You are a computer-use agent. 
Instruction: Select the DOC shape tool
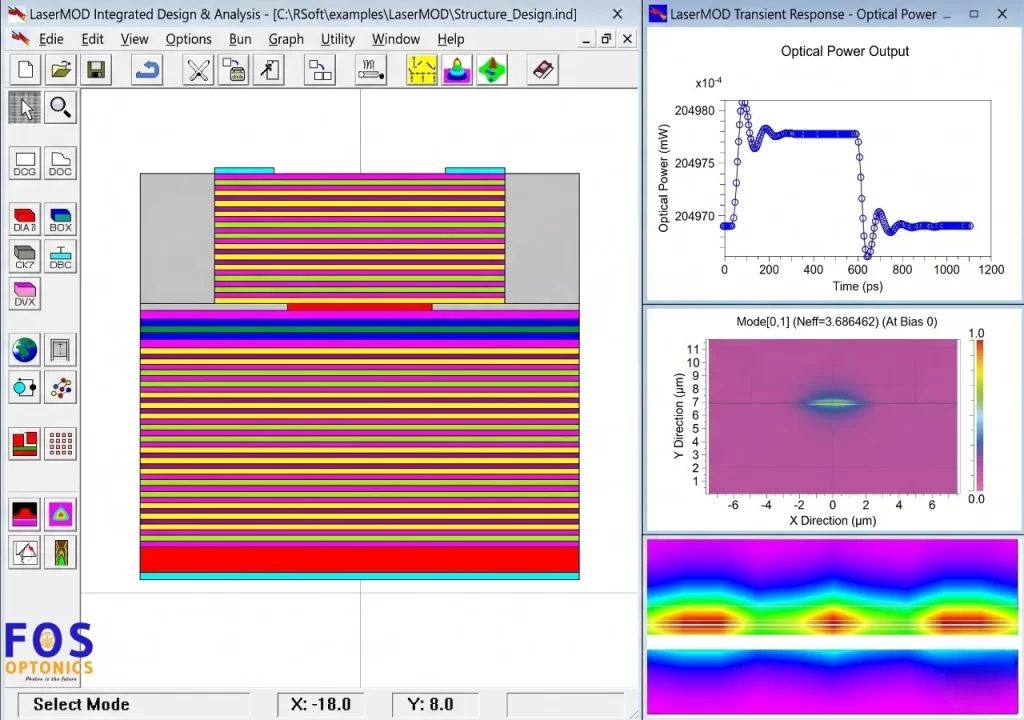(60, 163)
